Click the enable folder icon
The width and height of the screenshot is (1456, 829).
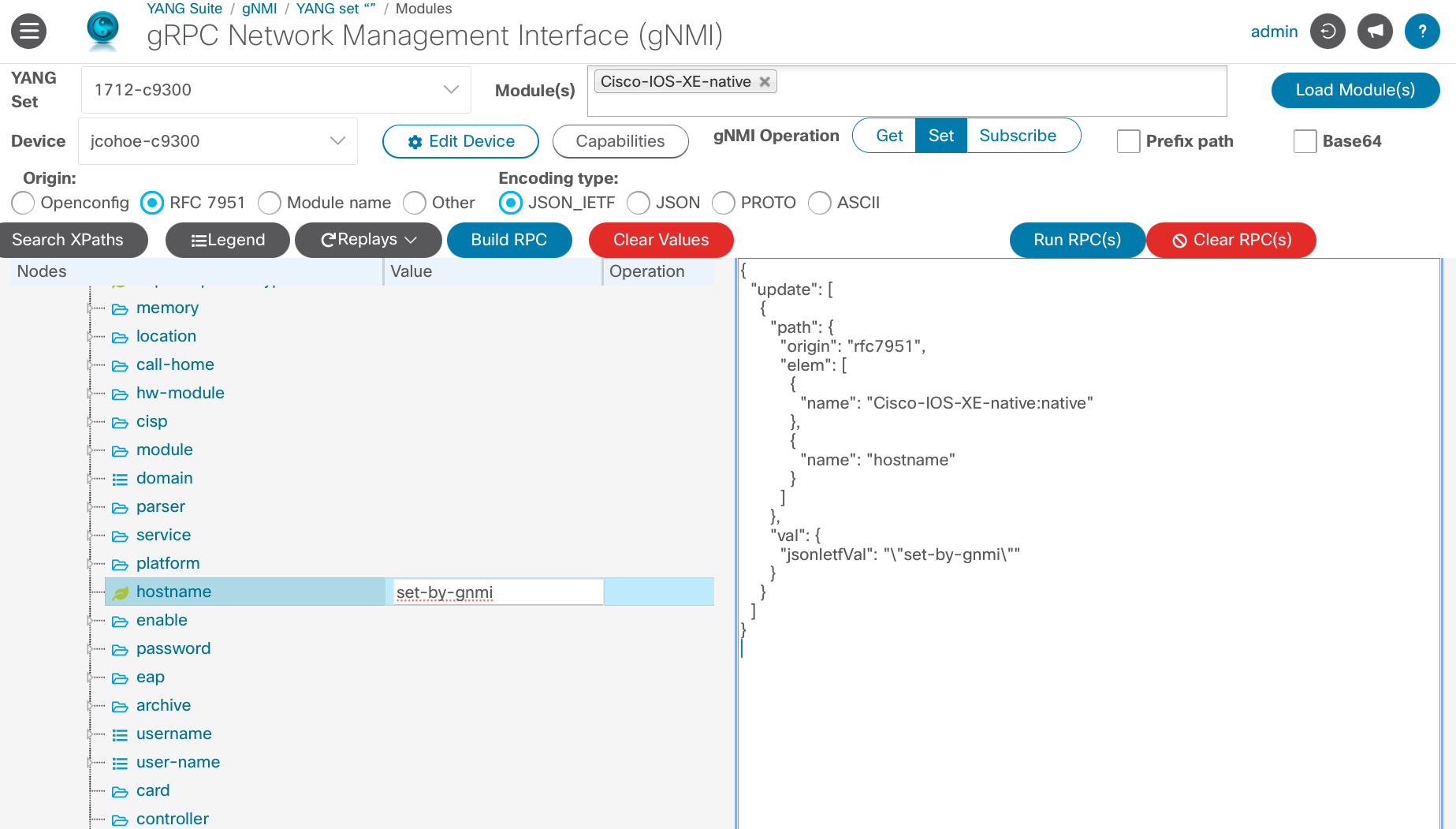(x=120, y=621)
